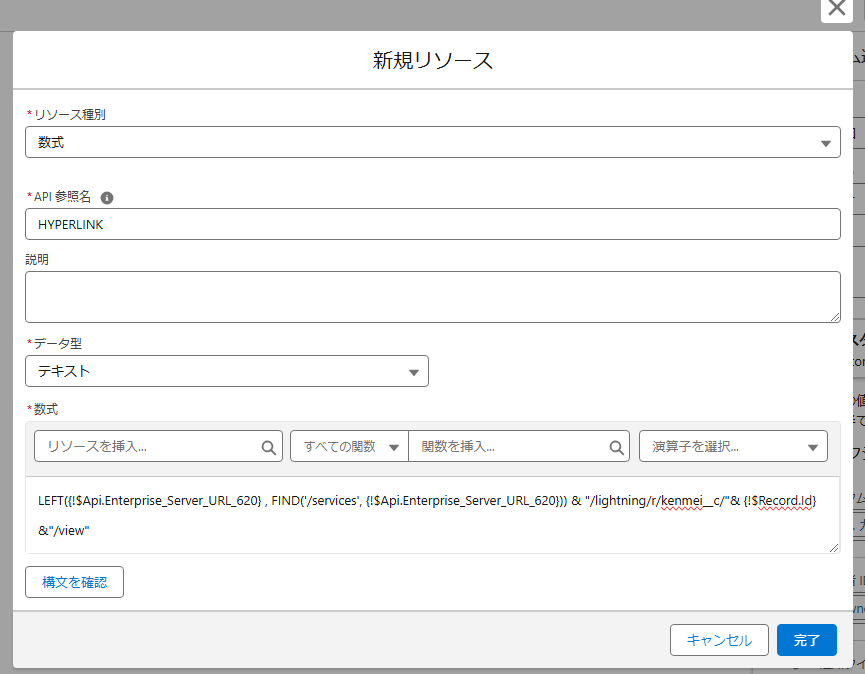
Task: Click the 関数を挿入 search field
Action: (x=519, y=446)
